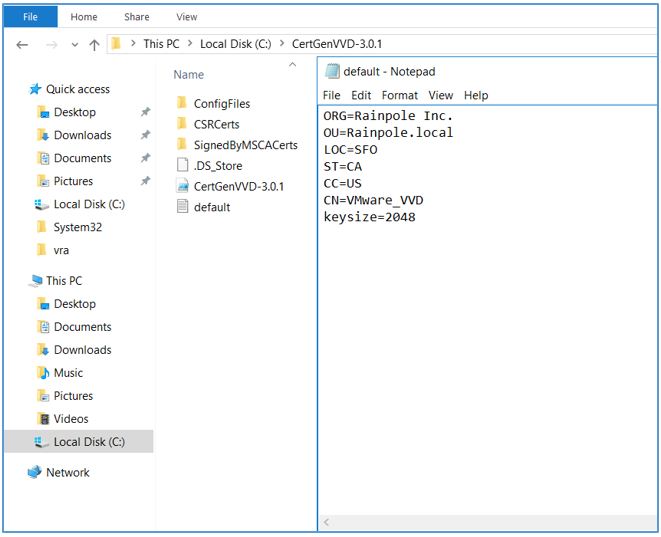
Task: Expand the chevron after Local Disk (C:) in the address bar
Action: point(282,43)
